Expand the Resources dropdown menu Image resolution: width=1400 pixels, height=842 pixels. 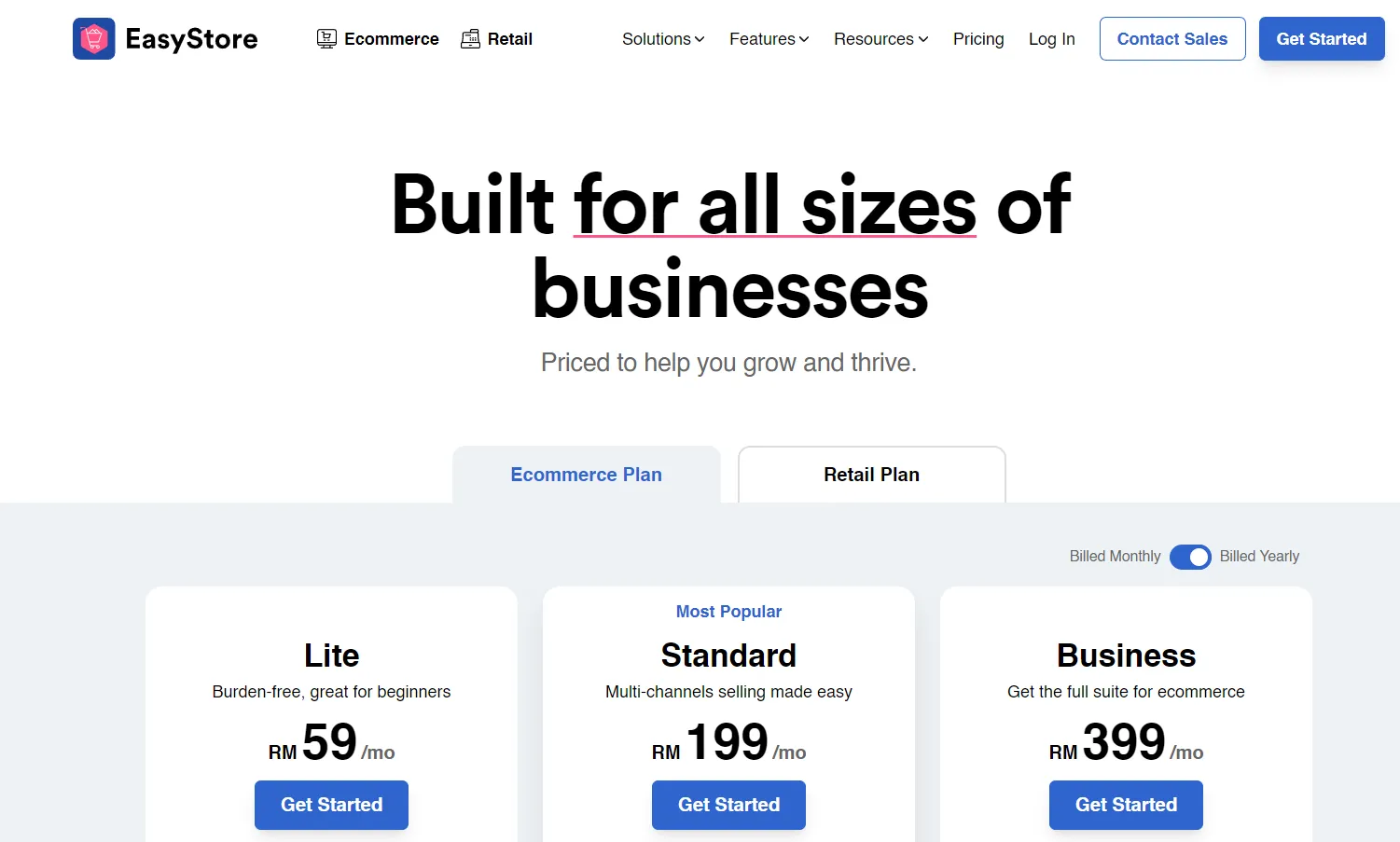point(881,39)
